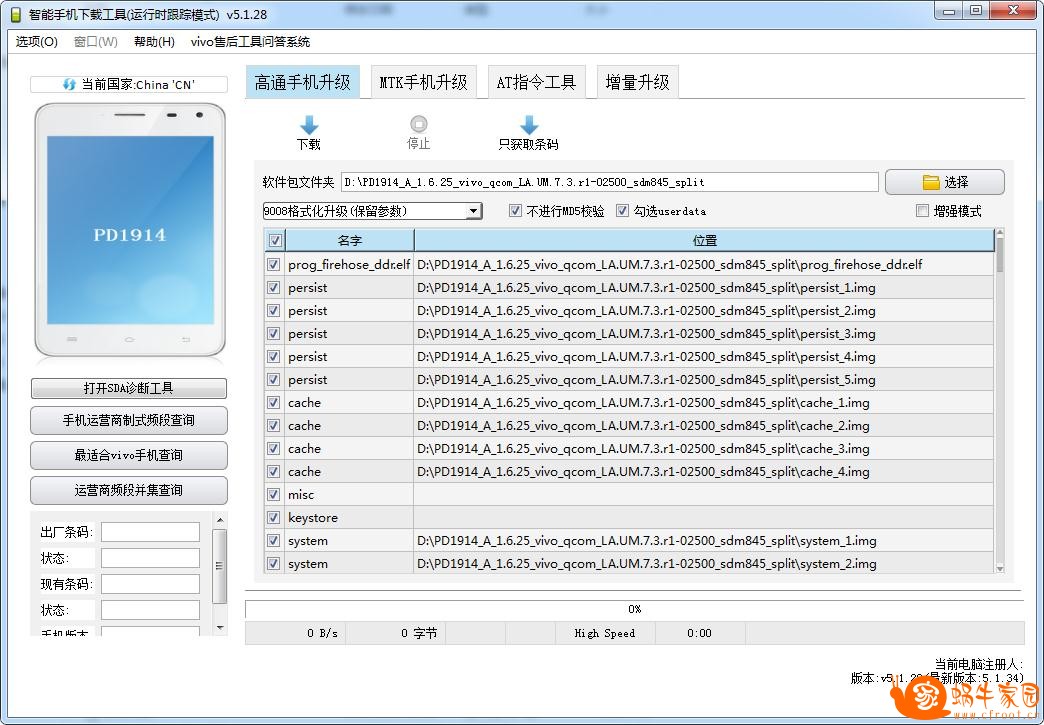Click the file table vertical scrollbar

(999, 401)
